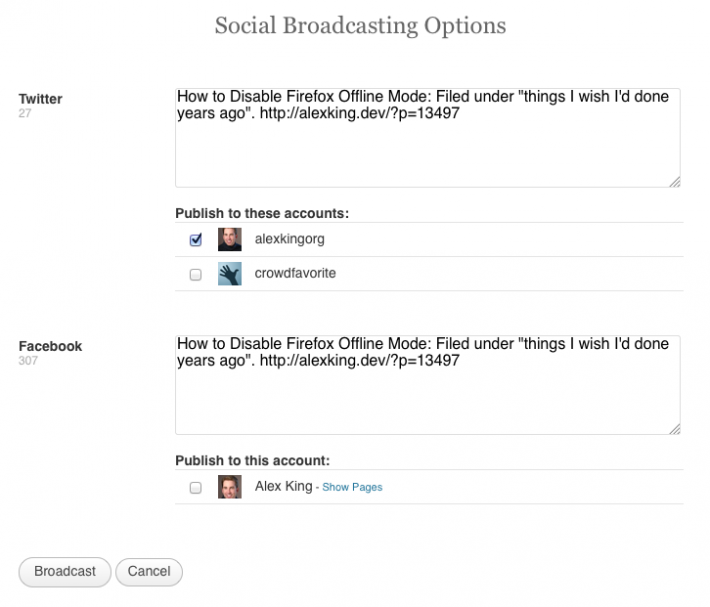Click the Alex King Facebook avatar

230,487
